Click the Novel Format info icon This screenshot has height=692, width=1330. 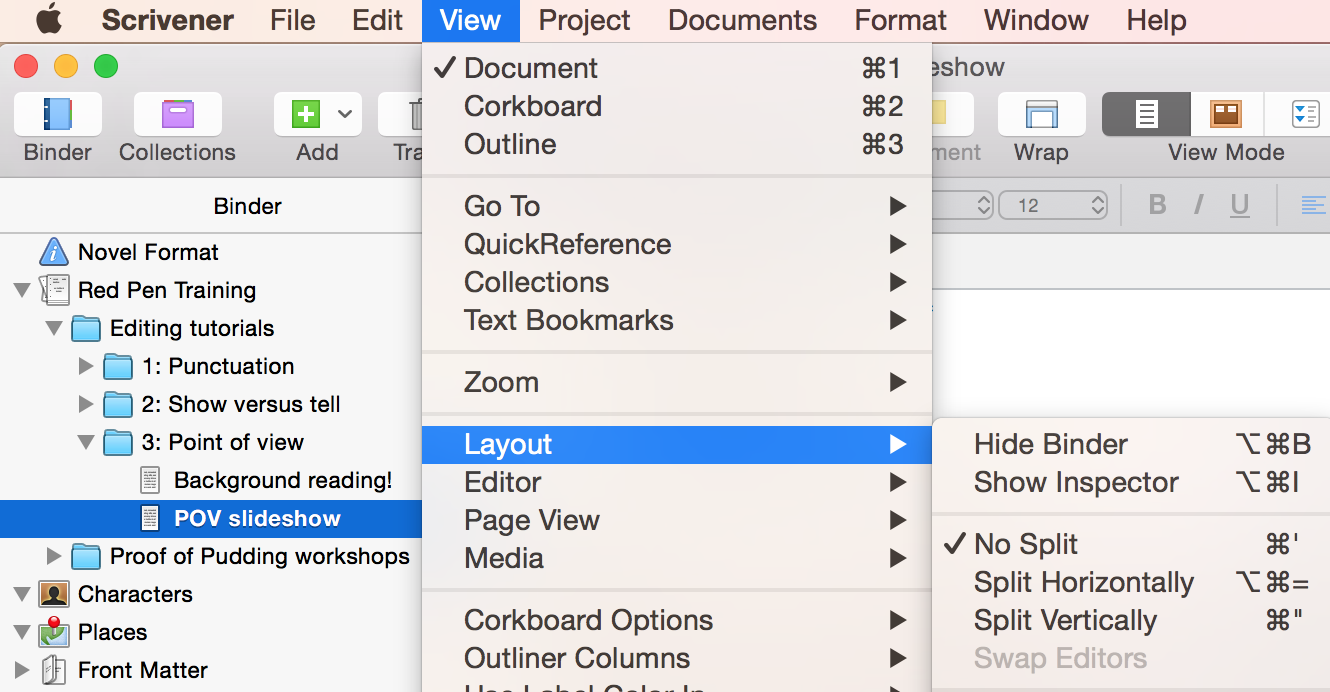pyautogui.click(x=54, y=252)
